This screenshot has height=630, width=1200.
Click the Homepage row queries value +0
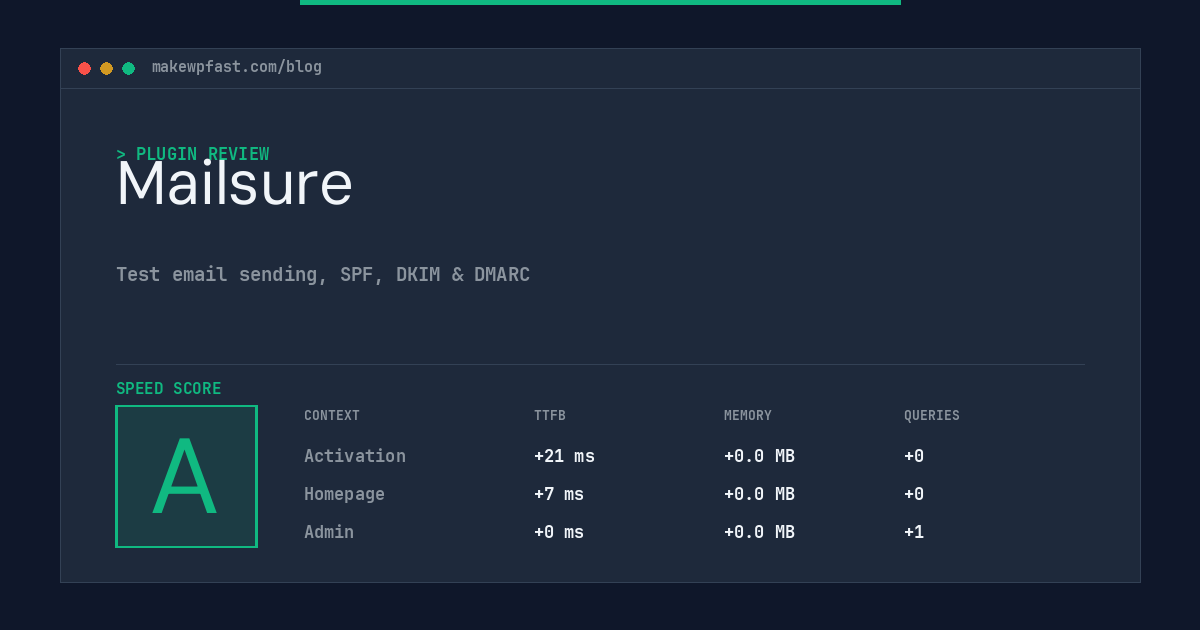tap(914, 494)
